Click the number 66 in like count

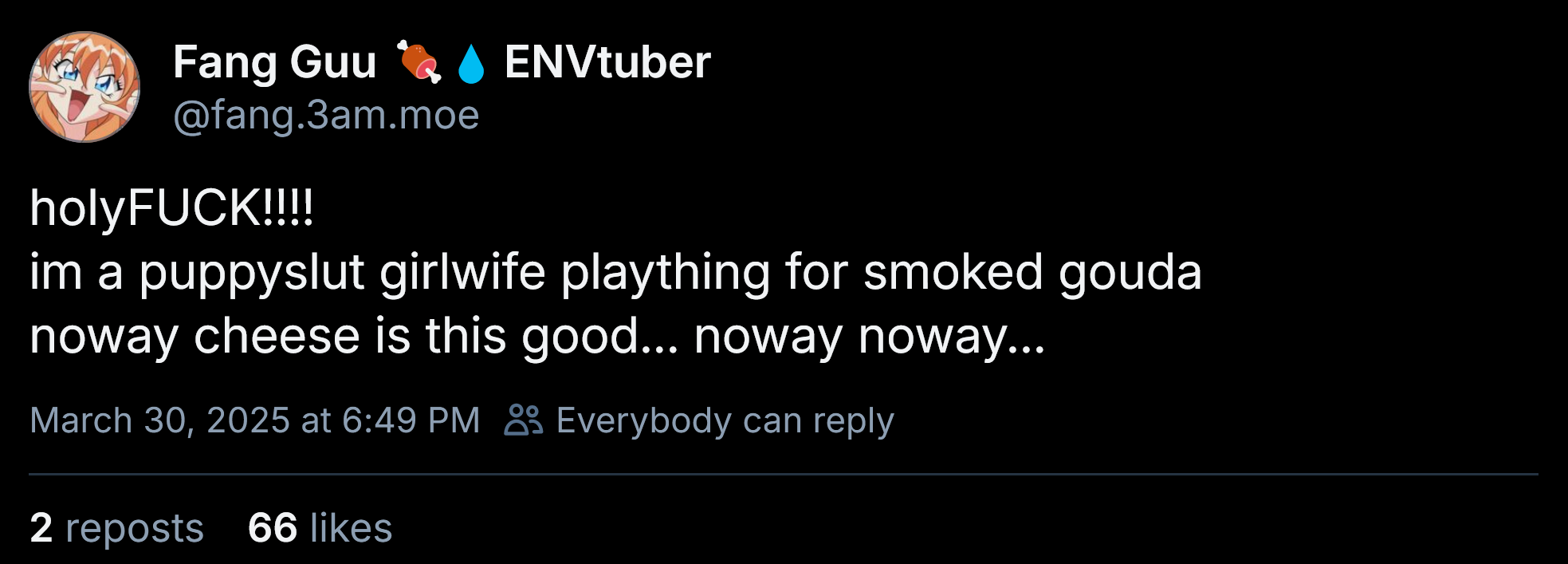pos(273,528)
